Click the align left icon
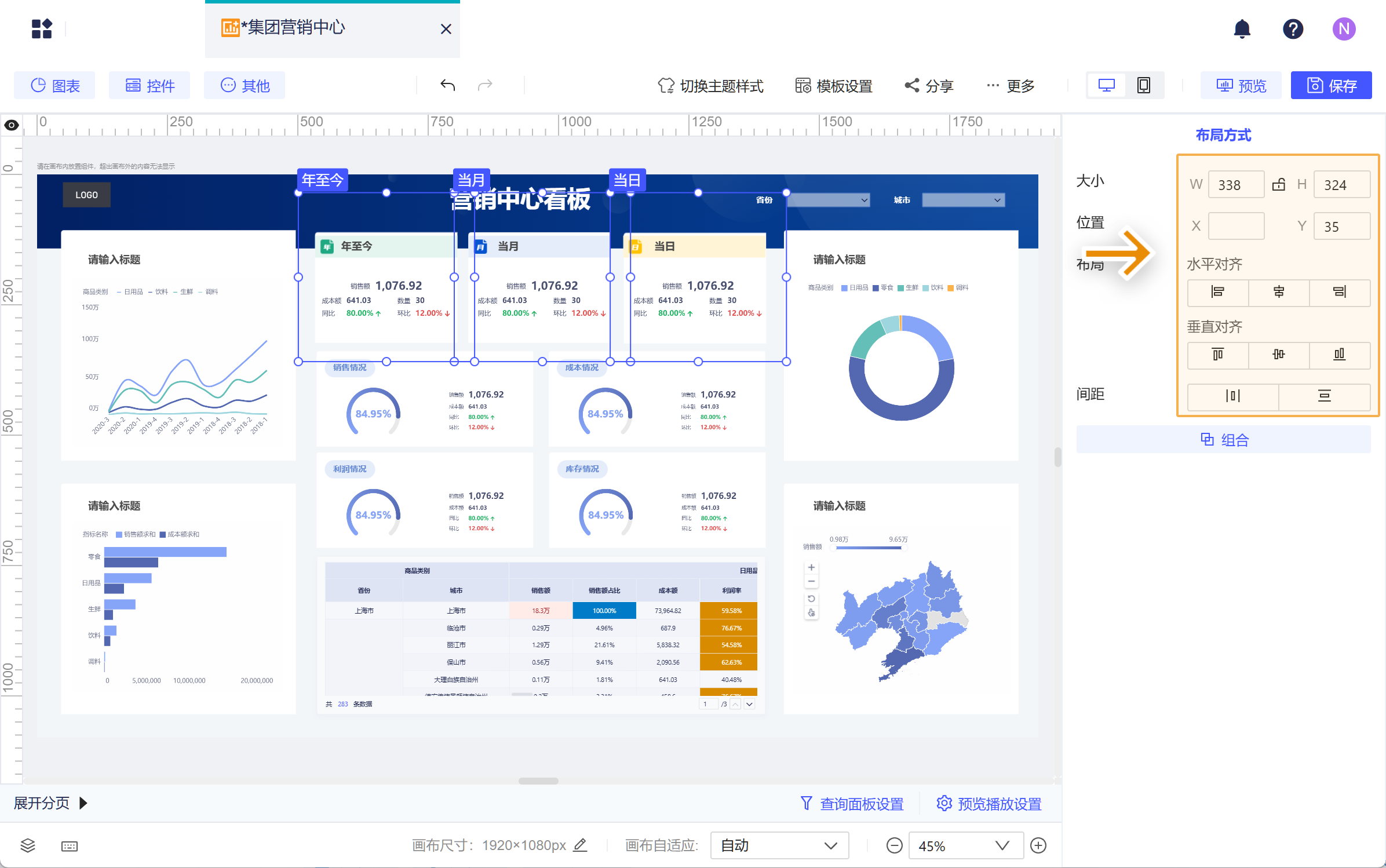Image resolution: width=1386 pixels, height=868 pixels. coord(1217,292)
